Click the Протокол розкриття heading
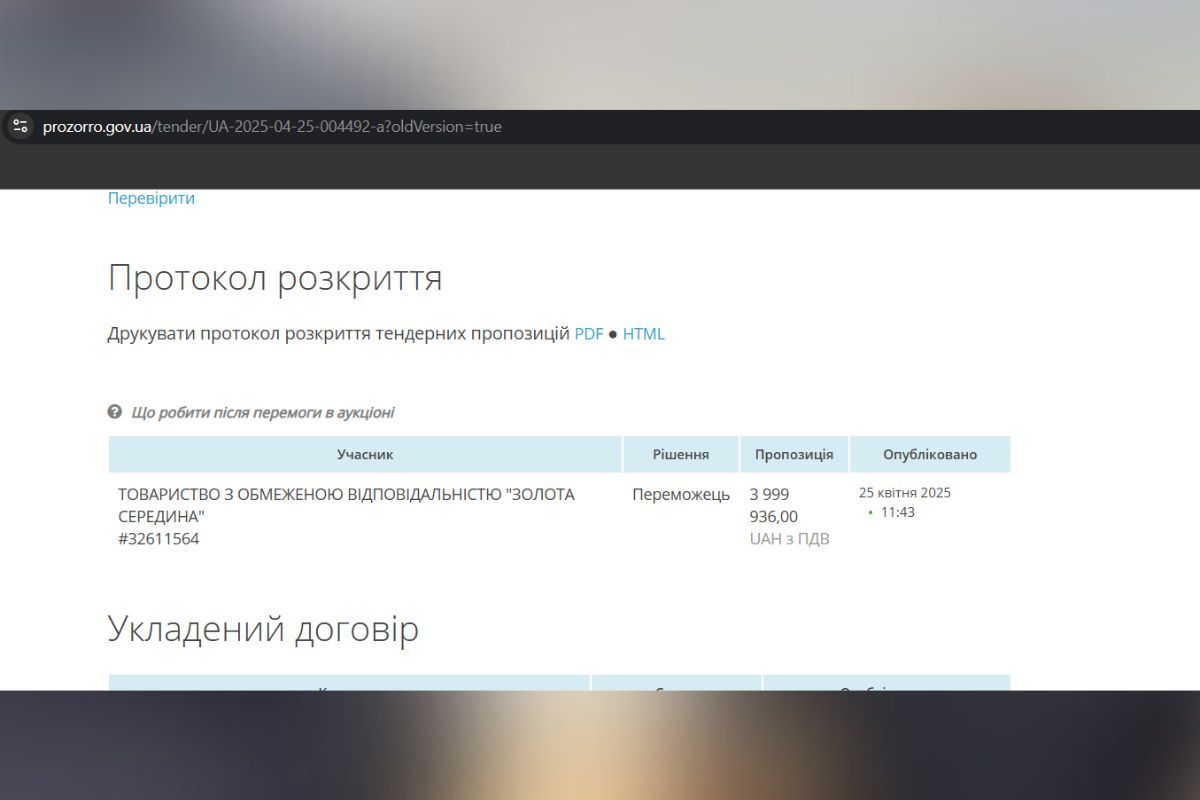This screenshot has width=1200, height=800. pyautogui.click(x=276, y=278)
